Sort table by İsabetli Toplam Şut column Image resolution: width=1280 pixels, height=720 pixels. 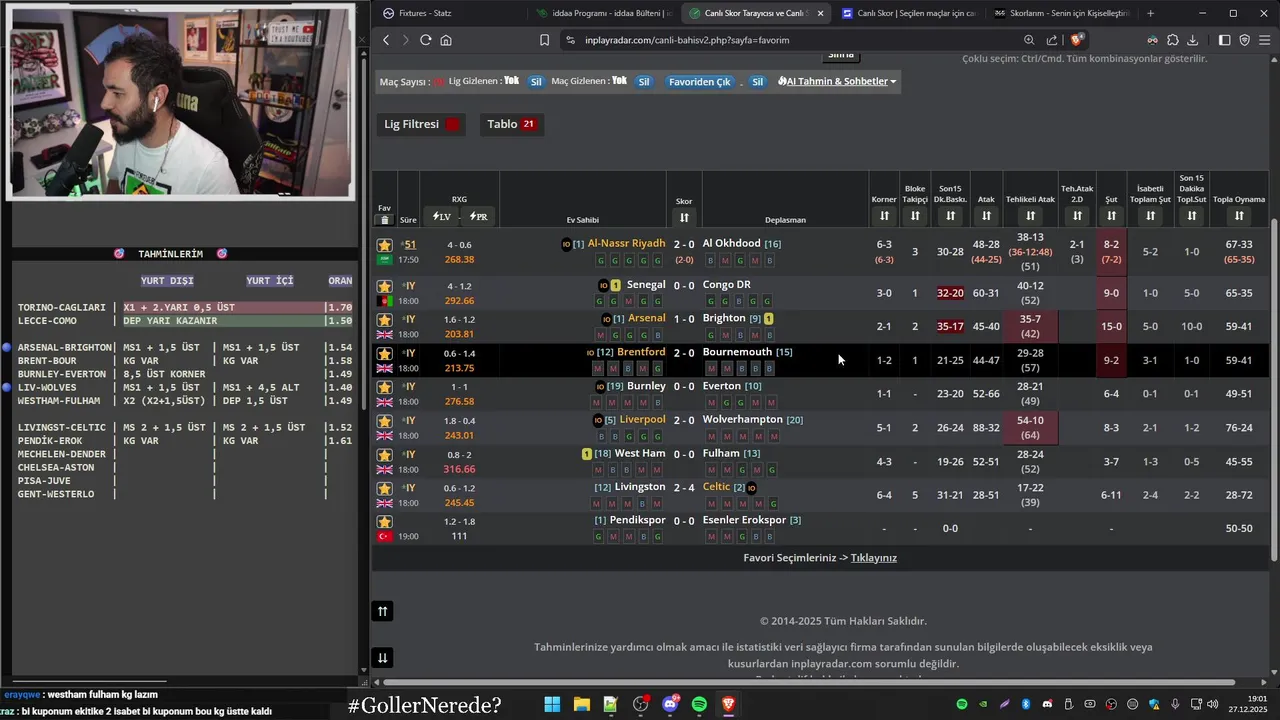coord(1150,216)
